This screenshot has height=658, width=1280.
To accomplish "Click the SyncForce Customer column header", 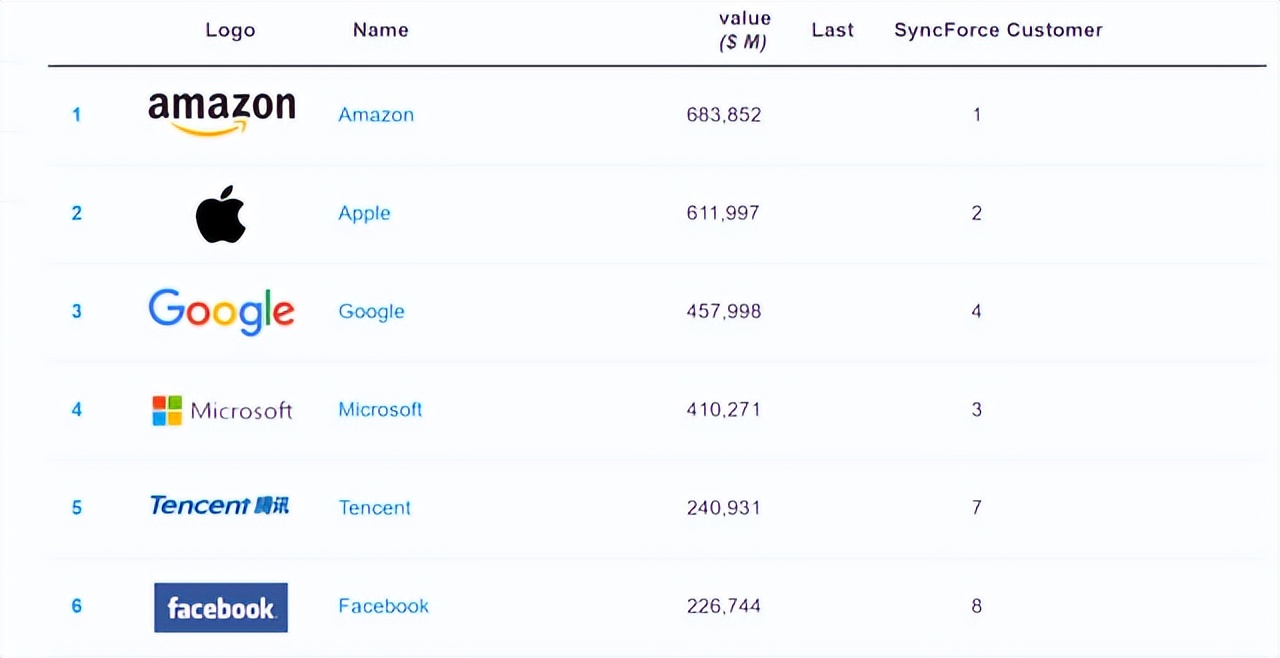I will [998, 30].
